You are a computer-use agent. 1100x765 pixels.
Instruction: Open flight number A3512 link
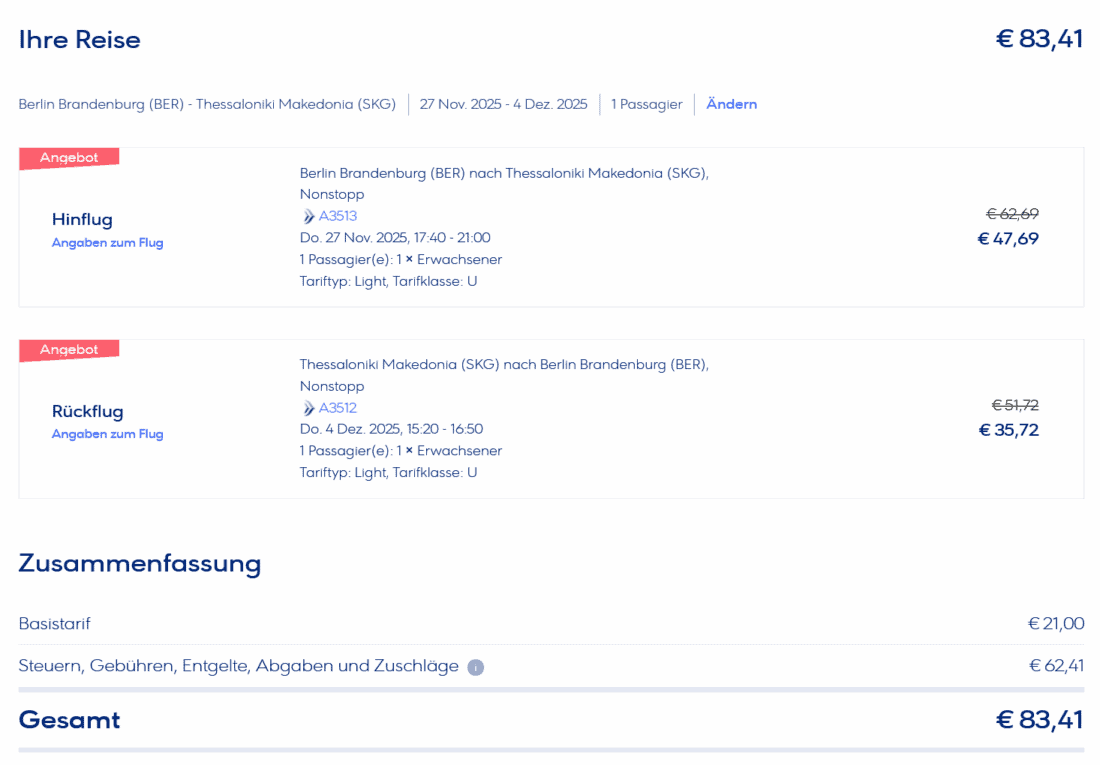pyautogui.click(x=337, y=408)
